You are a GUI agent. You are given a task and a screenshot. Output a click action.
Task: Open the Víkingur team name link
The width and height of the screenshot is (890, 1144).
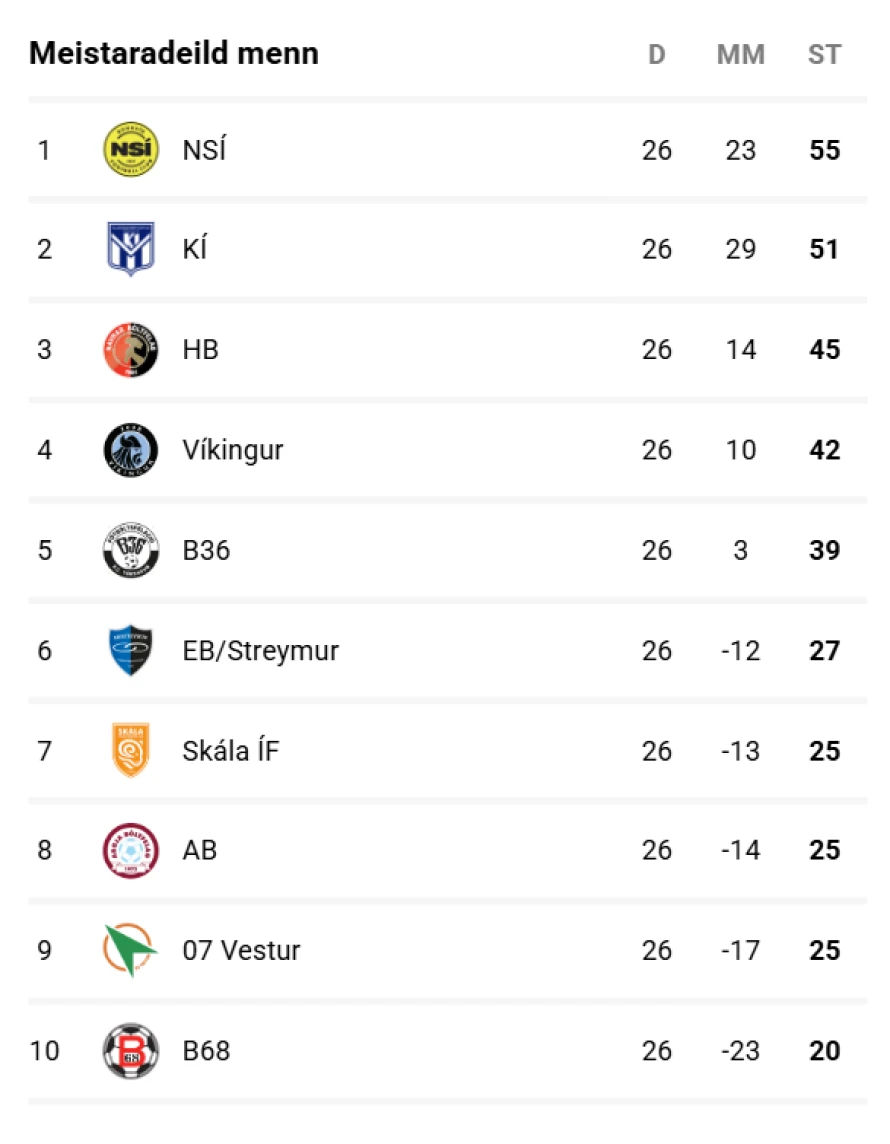coord(233,450)
